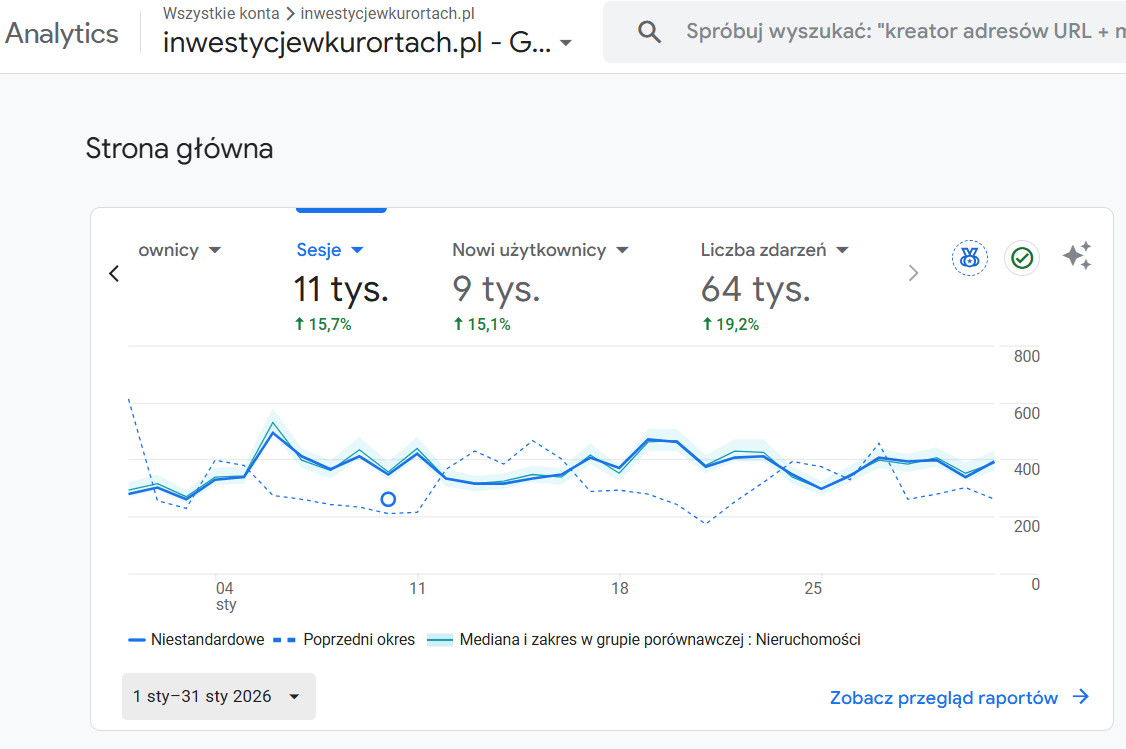Select the 64 tys. events metric tab
1126x749 pixels.
click(755, 289)
